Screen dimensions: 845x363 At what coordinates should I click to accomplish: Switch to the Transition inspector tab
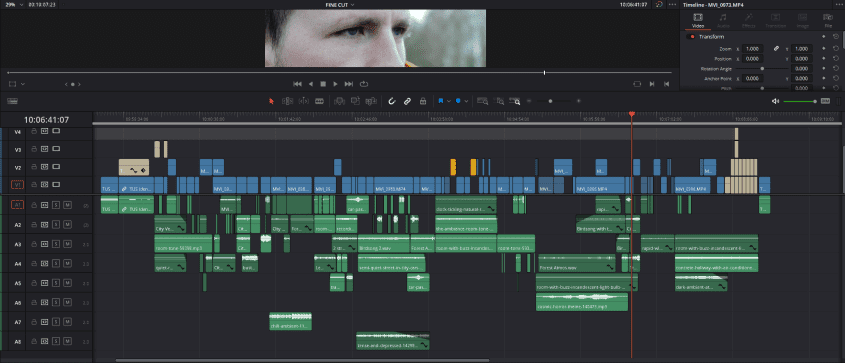point(775,20)
